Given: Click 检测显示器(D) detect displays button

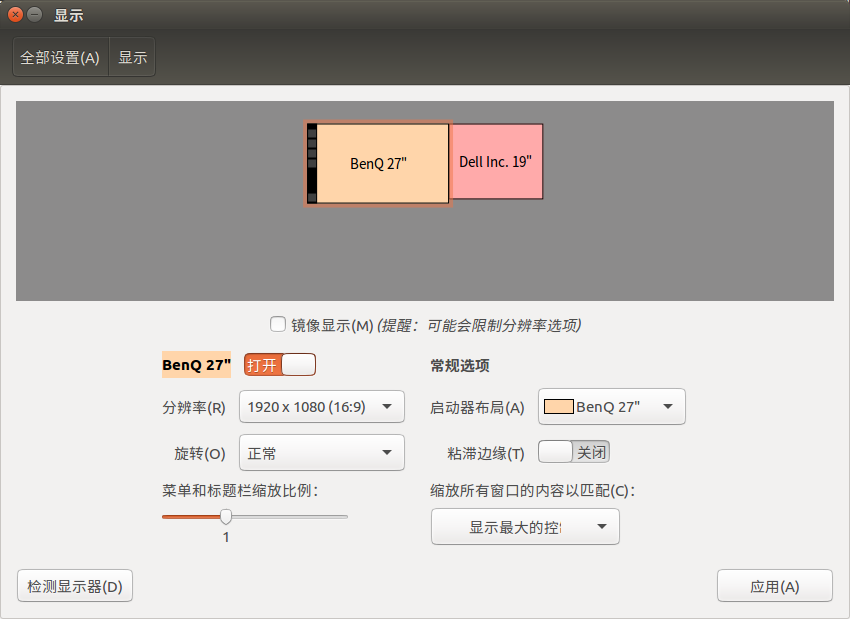Looking at the screenshot, I should 75,586.
